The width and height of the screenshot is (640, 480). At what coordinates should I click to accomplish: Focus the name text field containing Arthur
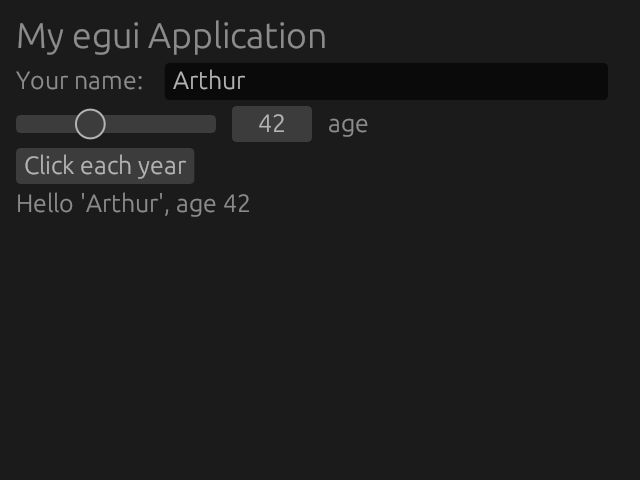coord(385,81)
